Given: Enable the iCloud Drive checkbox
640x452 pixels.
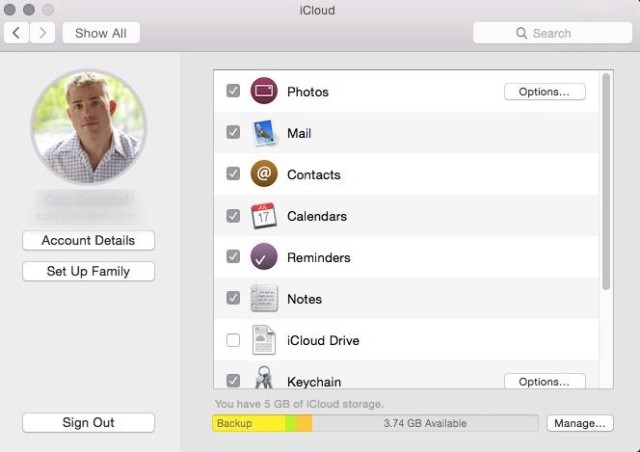Looking at the screenshot, I should tap(233, 341).
